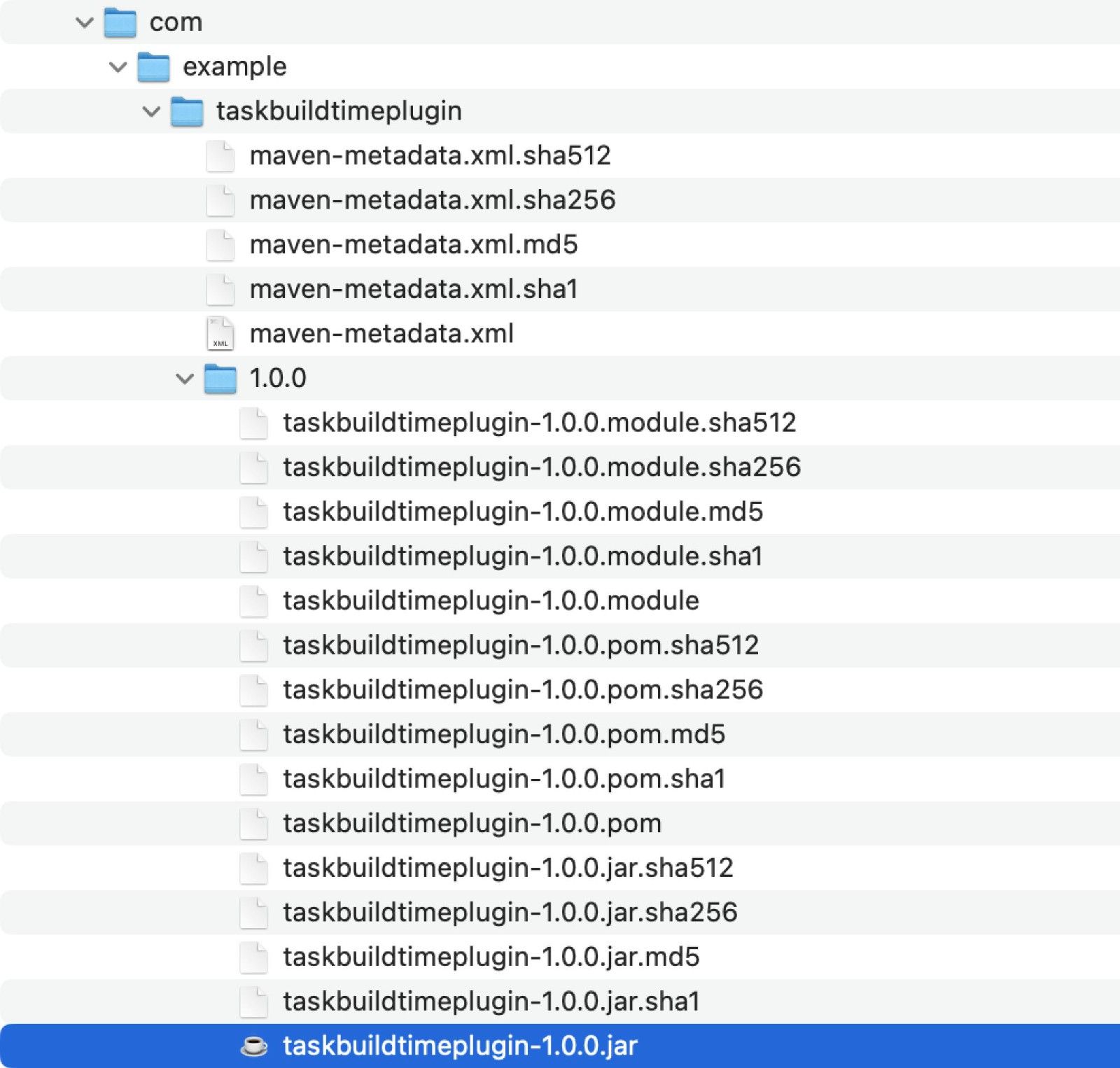Click the file icon of taskbuildtimeplugin-1.0.0.module.sha256
The width and height of the screenshot is (1120, 1068).
253,468
